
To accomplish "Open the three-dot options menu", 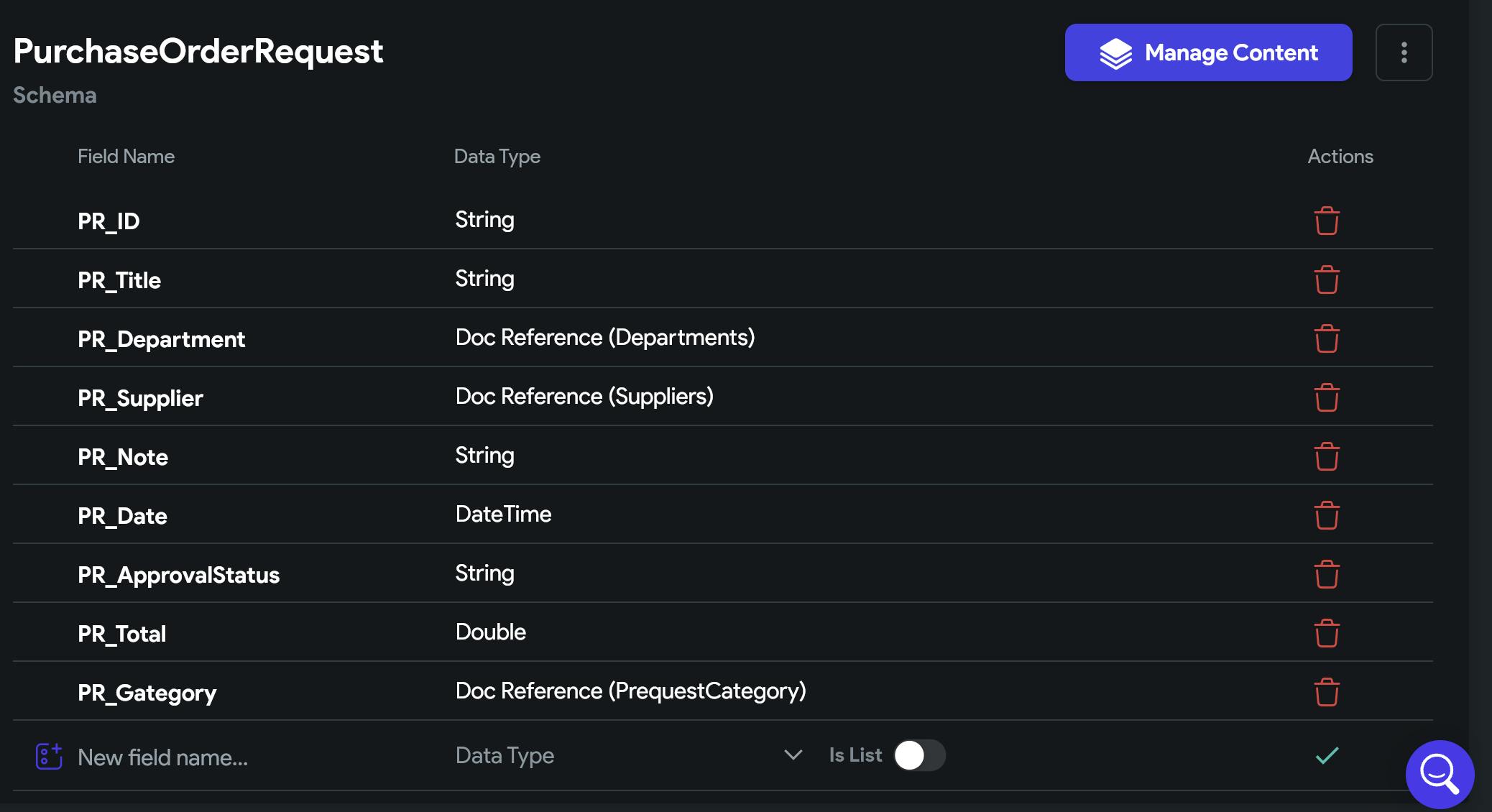I will [x=1404, y=52].
